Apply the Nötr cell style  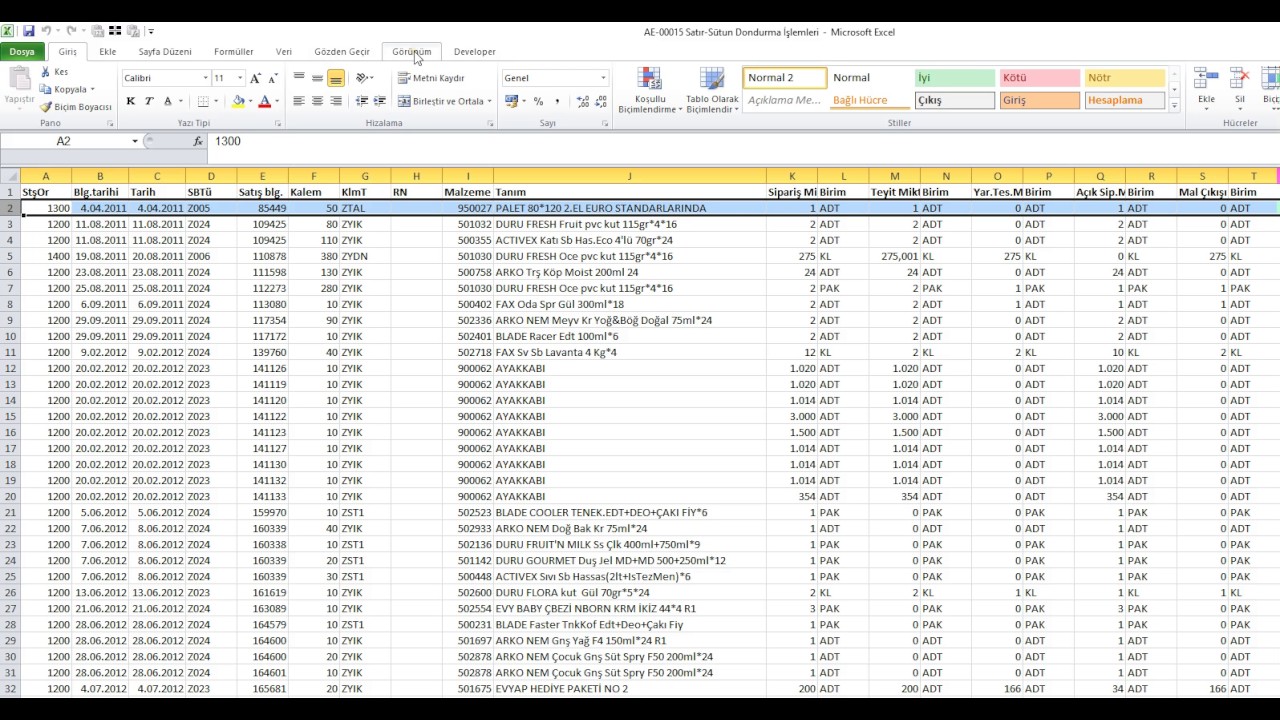point(1125,78)
